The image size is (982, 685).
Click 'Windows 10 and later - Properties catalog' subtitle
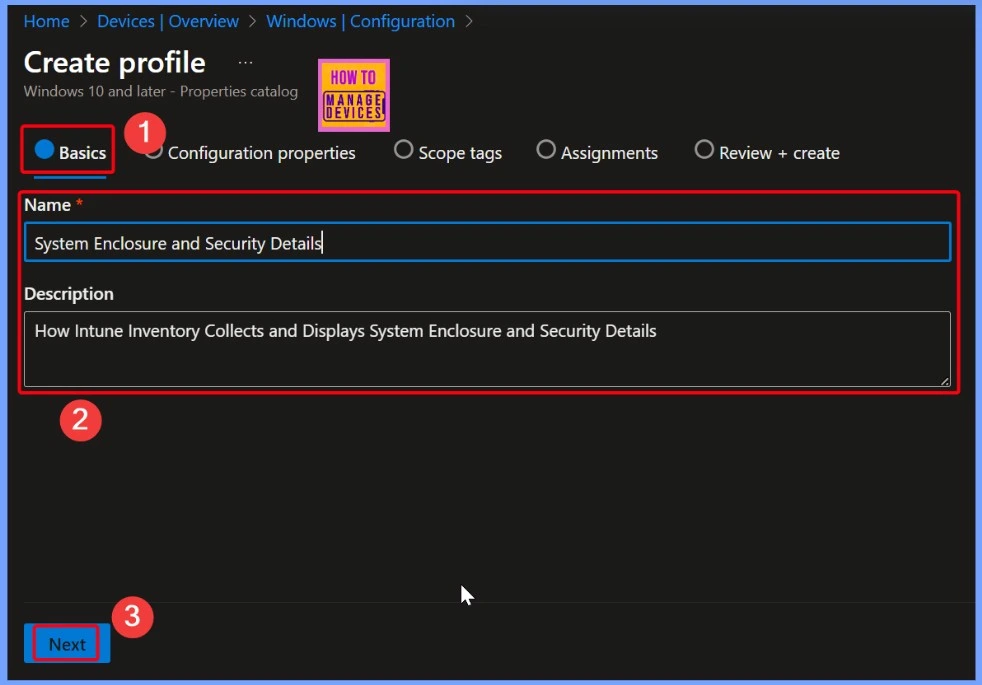point(161,91)
